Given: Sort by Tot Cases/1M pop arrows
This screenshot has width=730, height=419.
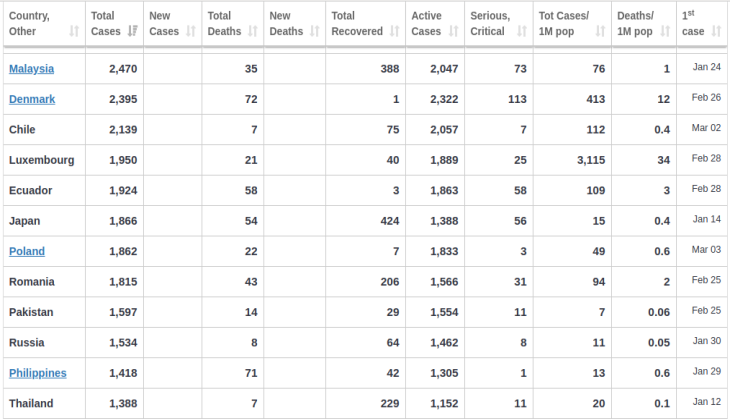Looking at the screenshot, I should (x=601, y=31).
